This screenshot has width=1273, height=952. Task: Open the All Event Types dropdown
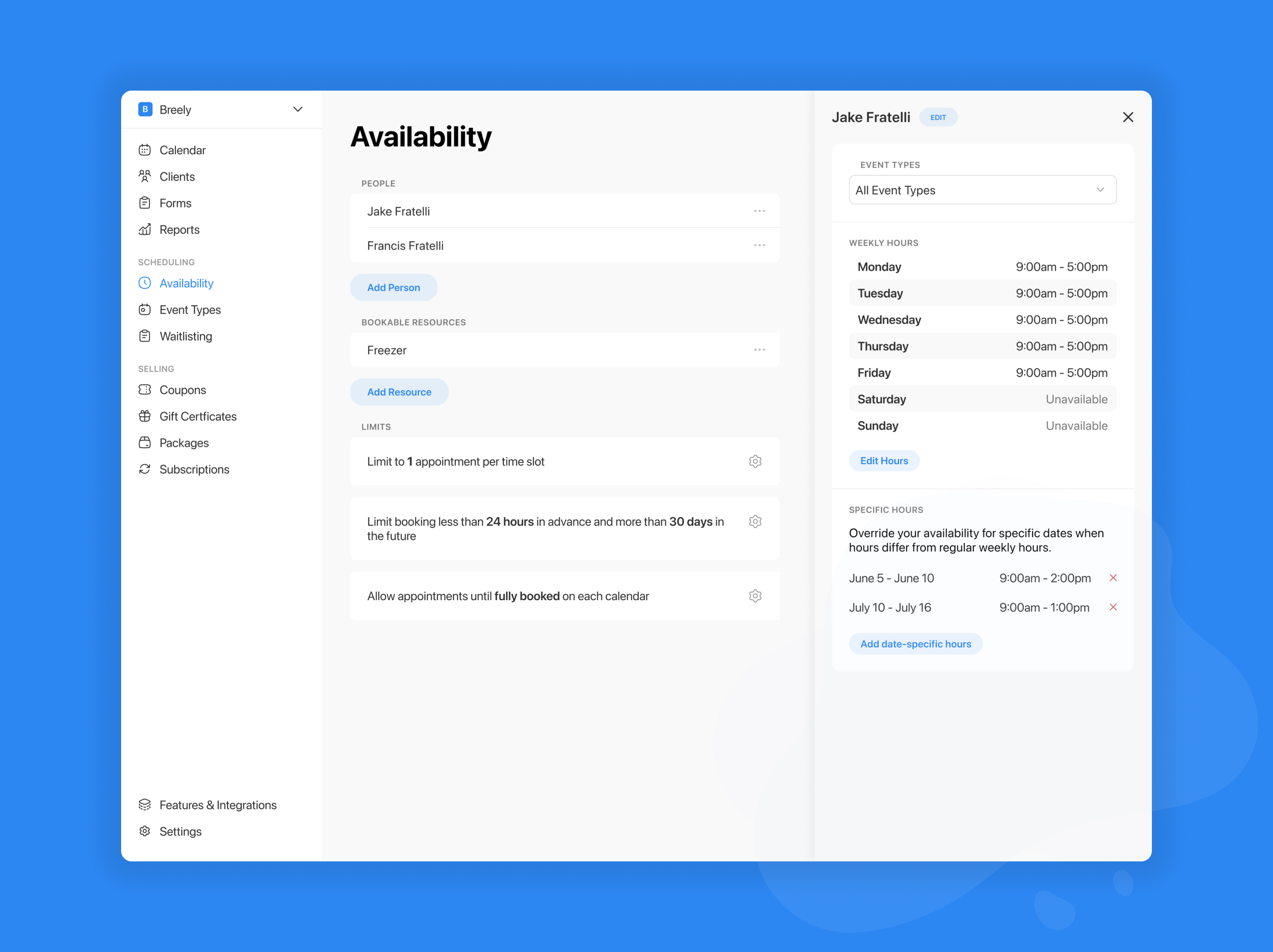click(982, 190)
